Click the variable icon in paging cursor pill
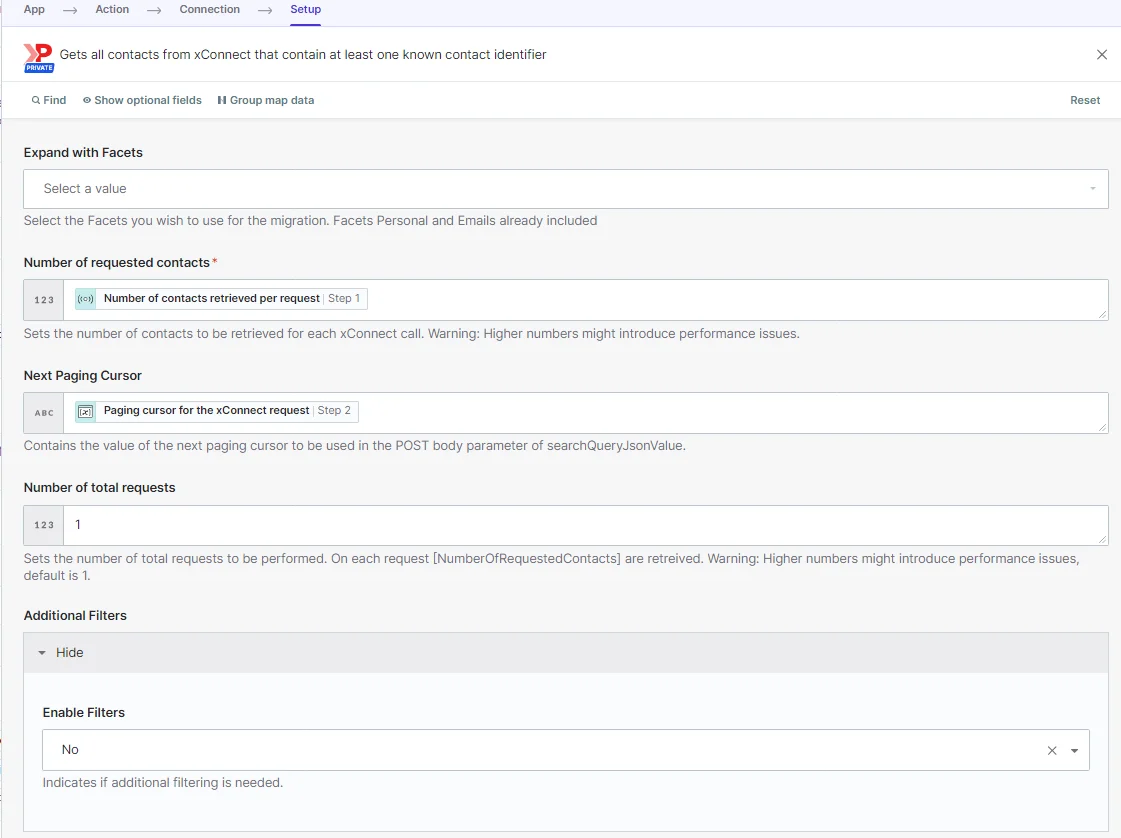Viewport: 1121px width, 838px height. [86, 411]
